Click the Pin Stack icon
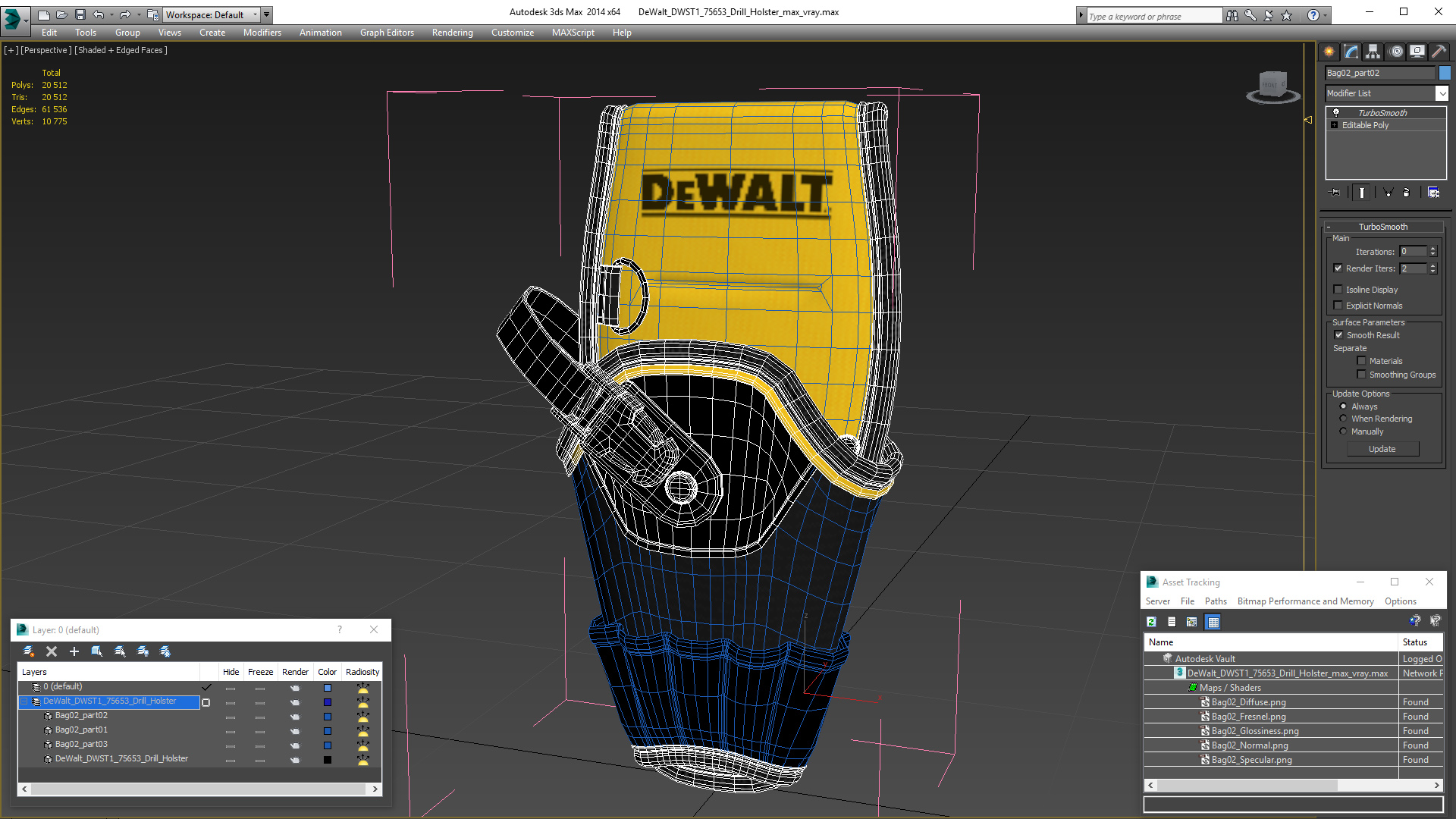The image size is (1456, 819). pos(1335,193)
